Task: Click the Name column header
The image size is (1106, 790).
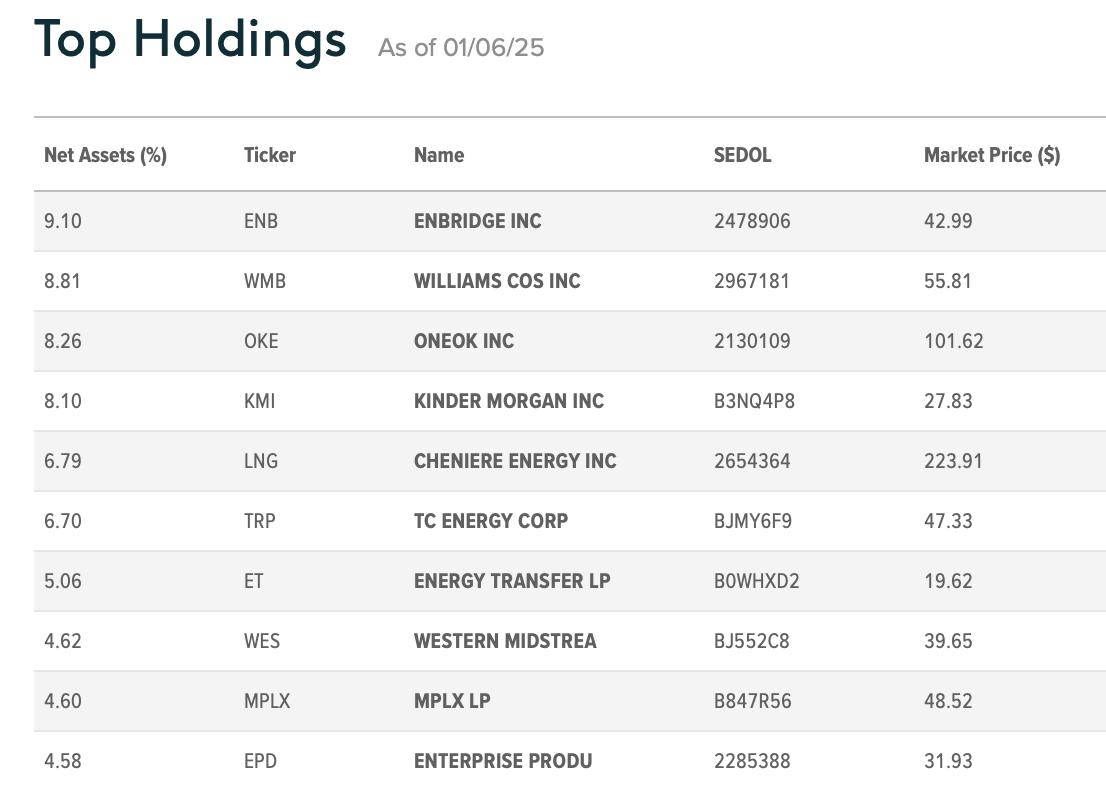Action: tap(439, 155)
